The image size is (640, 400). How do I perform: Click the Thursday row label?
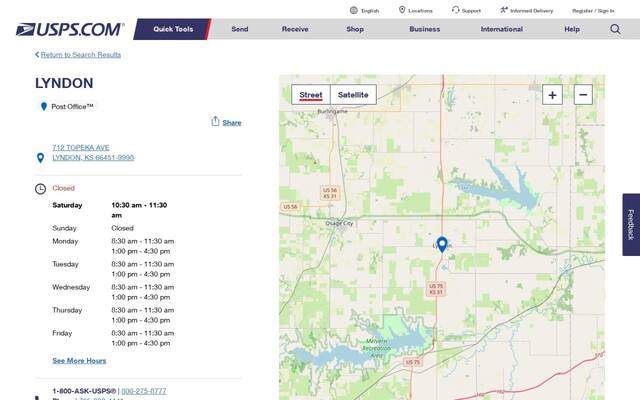click(x=67, y=310)
